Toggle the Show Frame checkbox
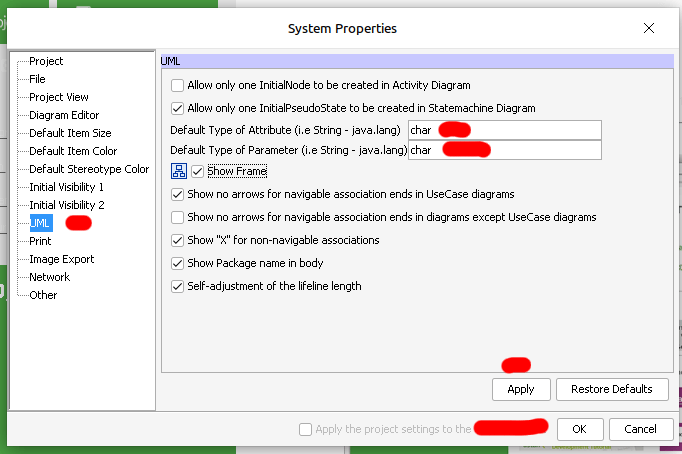The width and height of the screenshot is (682, 454). tap(198, 171)
